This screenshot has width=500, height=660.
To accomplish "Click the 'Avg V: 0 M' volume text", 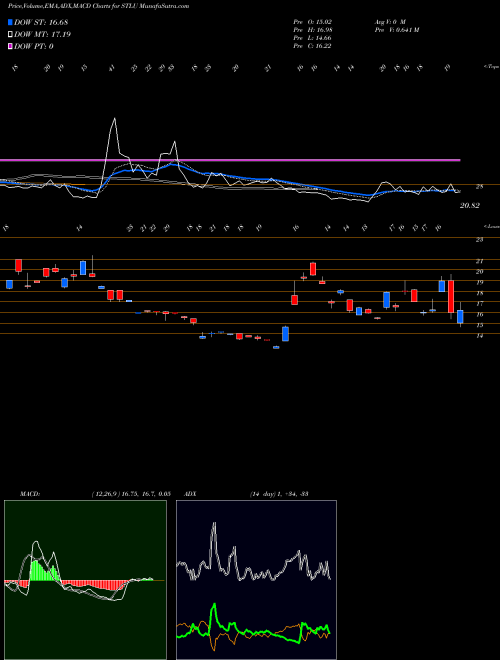I will pyautogui.click(x=390, y=22).
